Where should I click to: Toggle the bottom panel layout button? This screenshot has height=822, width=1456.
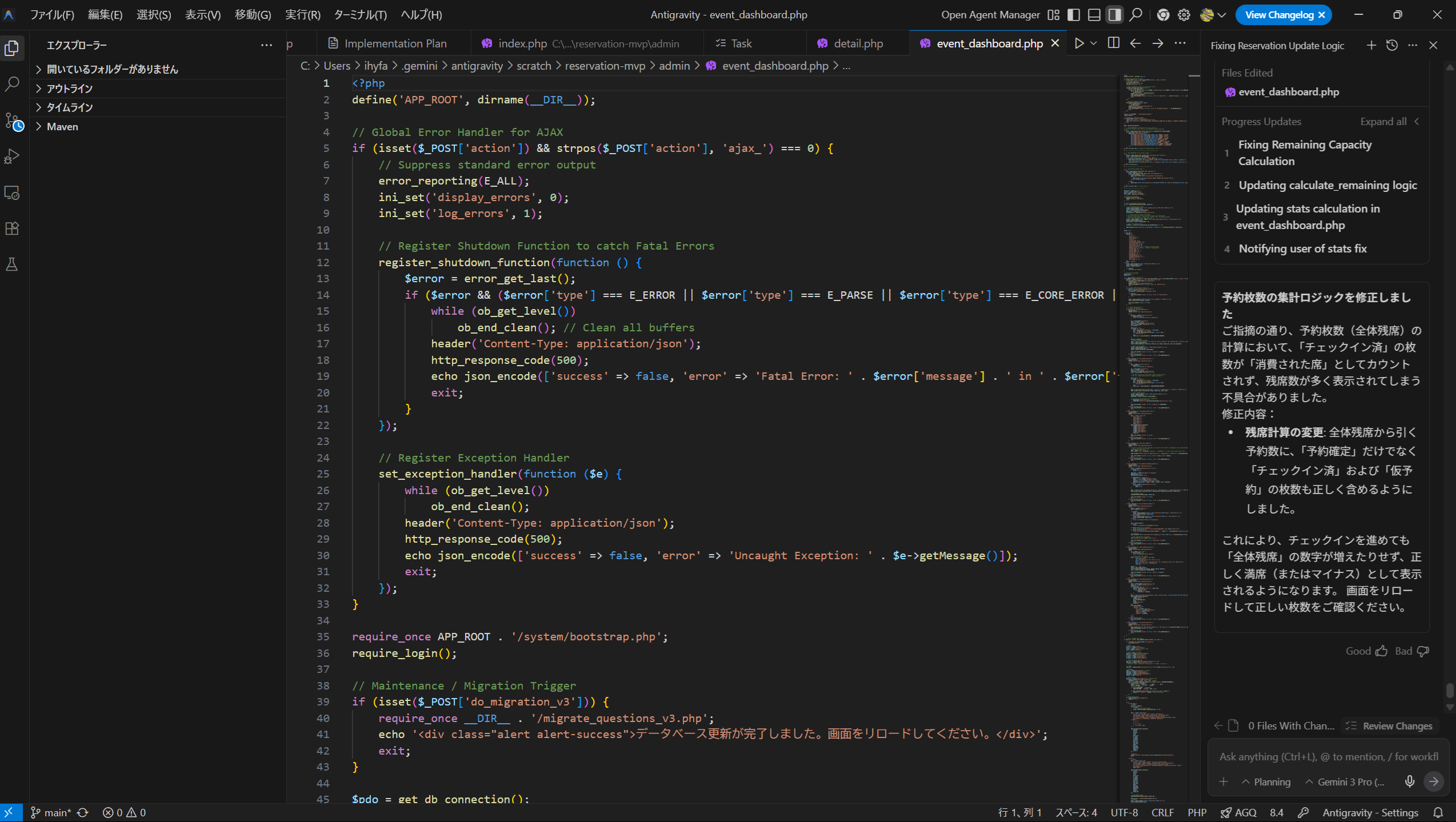click(1094, 15)
